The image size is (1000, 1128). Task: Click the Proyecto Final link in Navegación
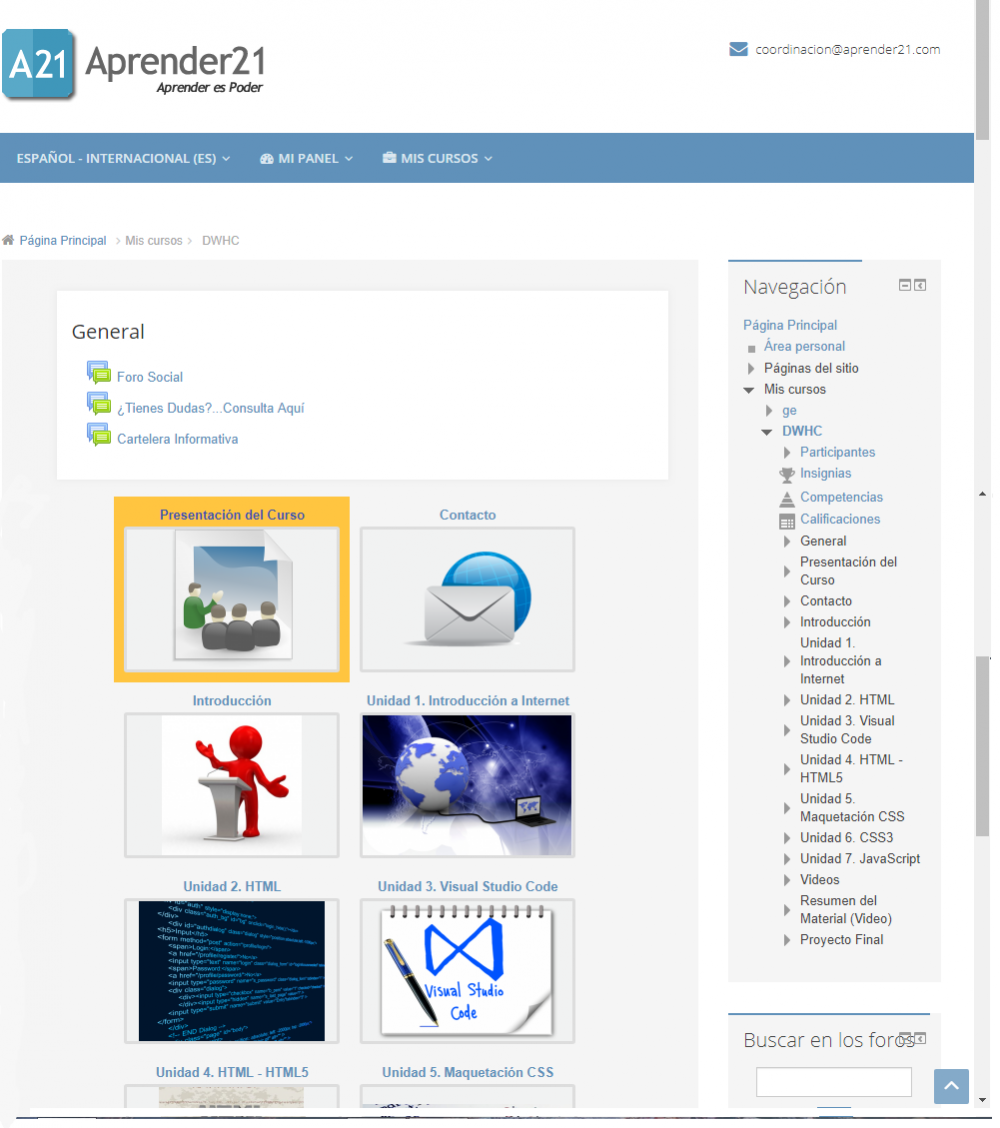click(842, 940)
